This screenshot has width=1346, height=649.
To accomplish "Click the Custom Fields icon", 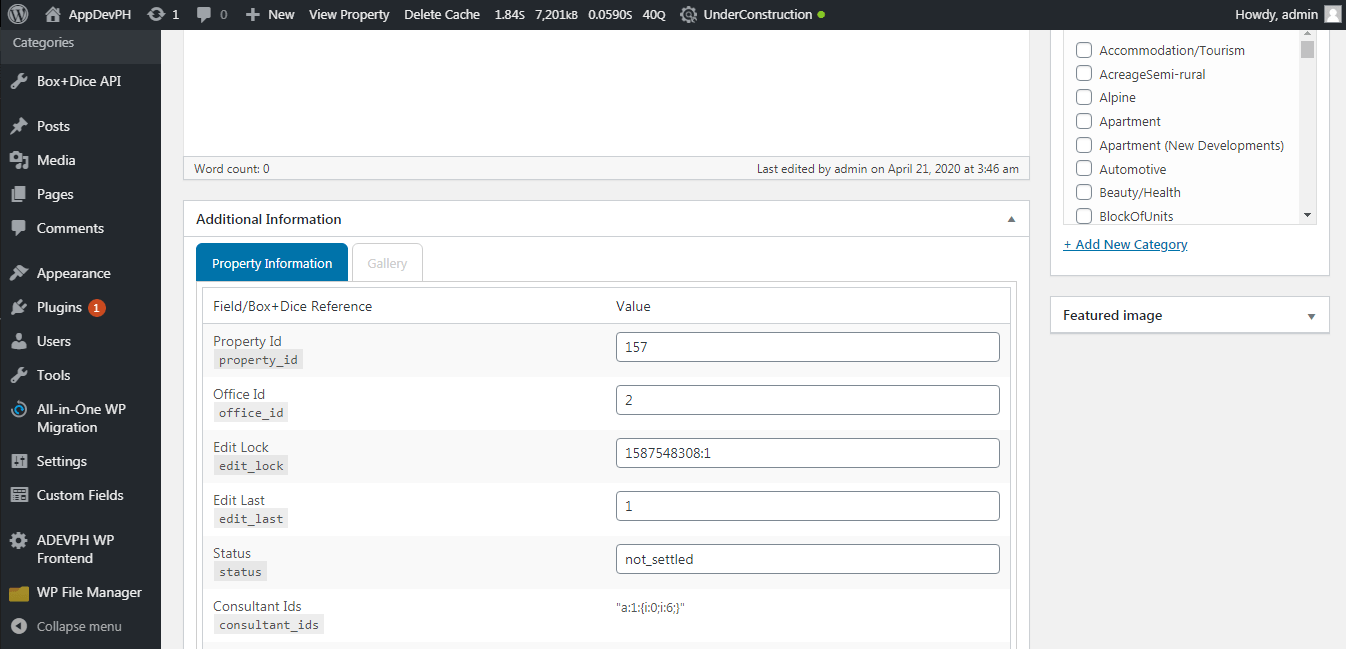I will (19, 495).
